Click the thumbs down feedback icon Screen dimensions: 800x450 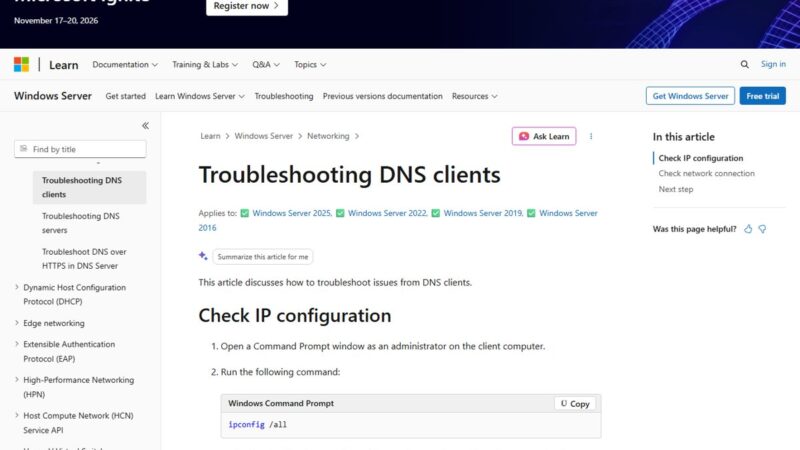coord(762,229)
